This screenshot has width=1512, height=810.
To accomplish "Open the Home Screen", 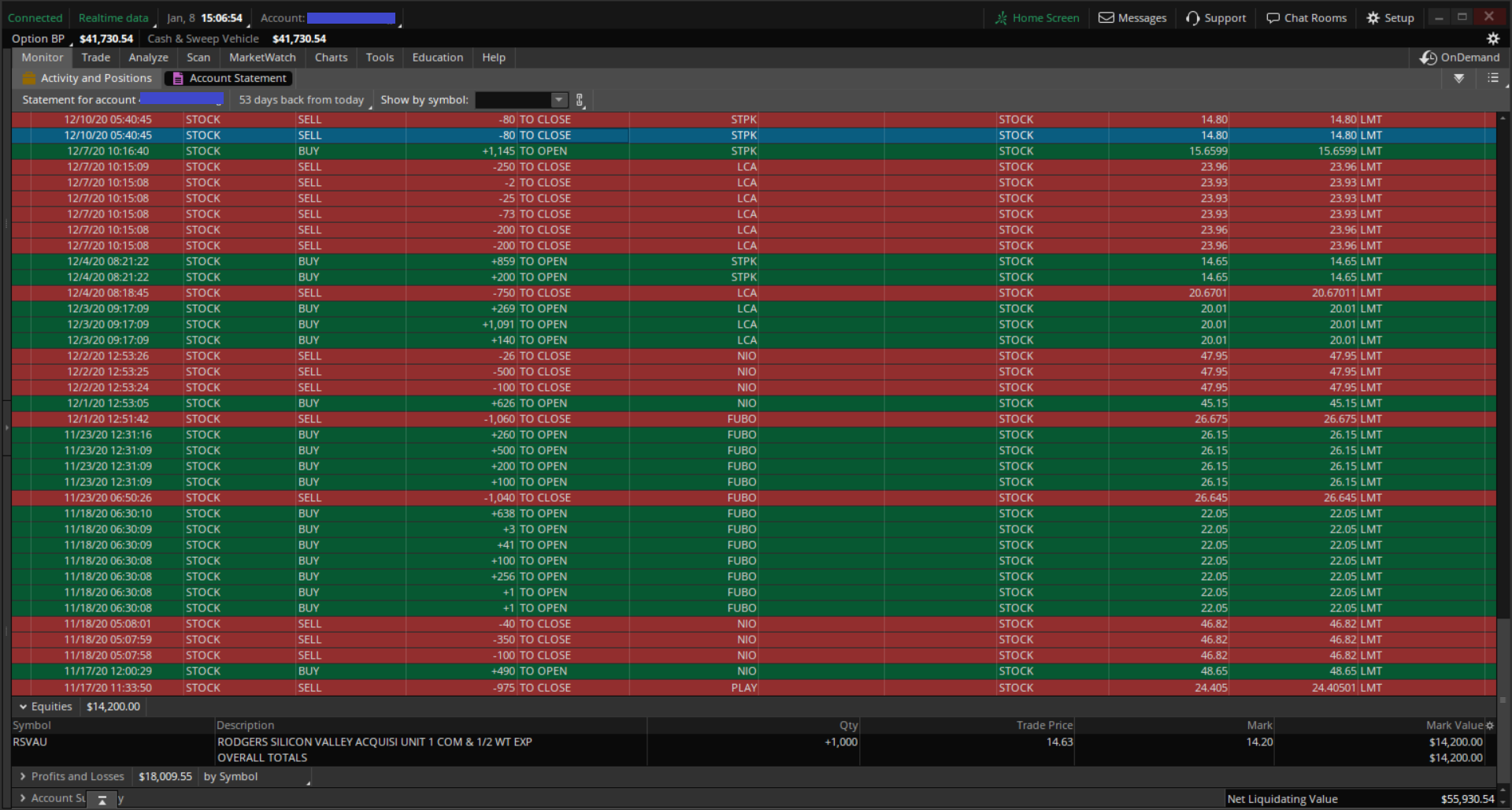I will point(1036,17).
